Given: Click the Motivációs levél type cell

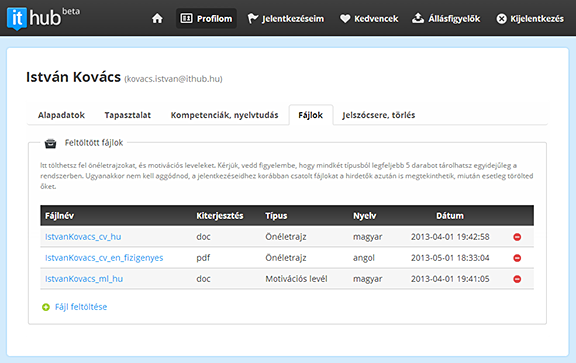Looking at the screenshot, I should point(296,279).
